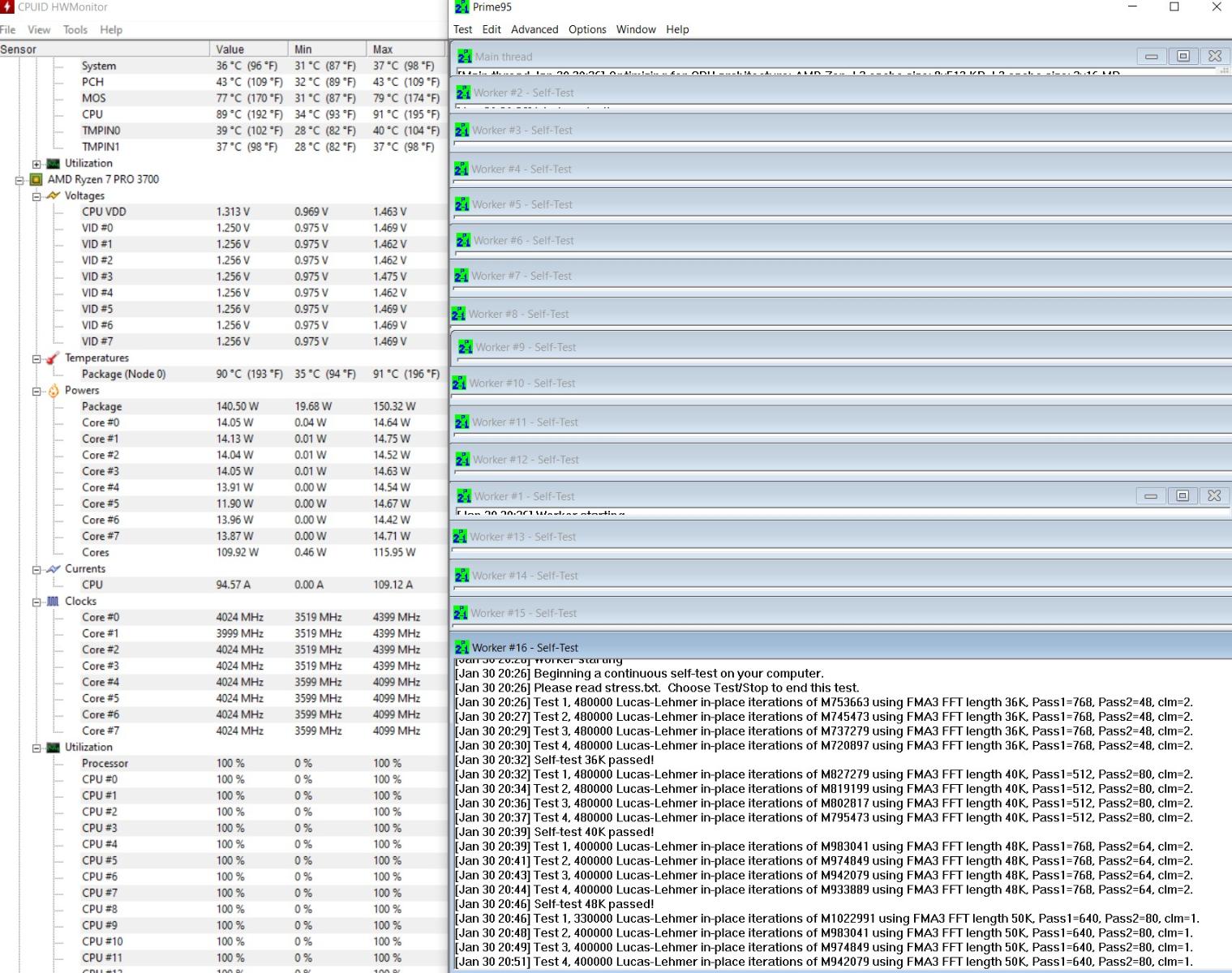
Task: Collapse the Temperatures section
Action: click(x=36, y=358)
